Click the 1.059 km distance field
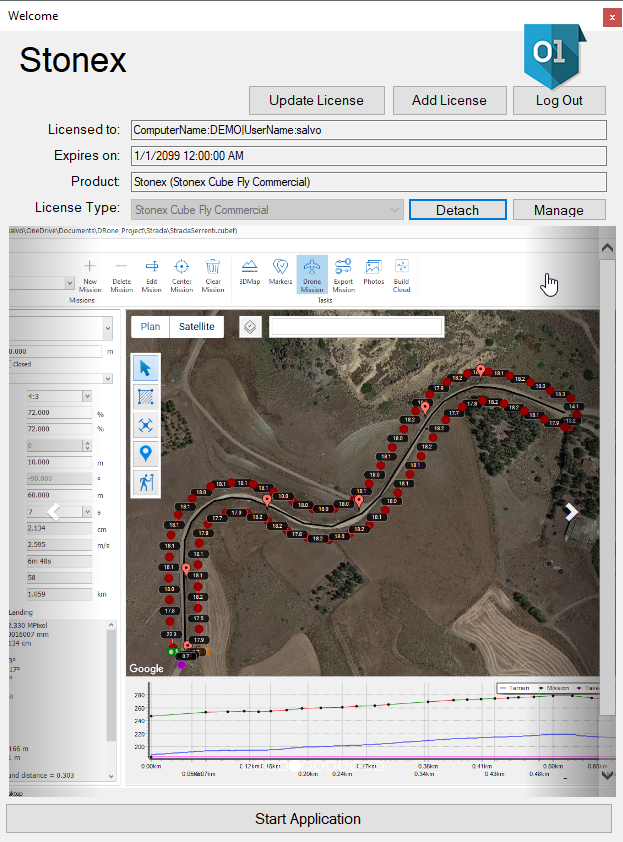This screenshot has width=623, height=842. (x=60, y=594)
